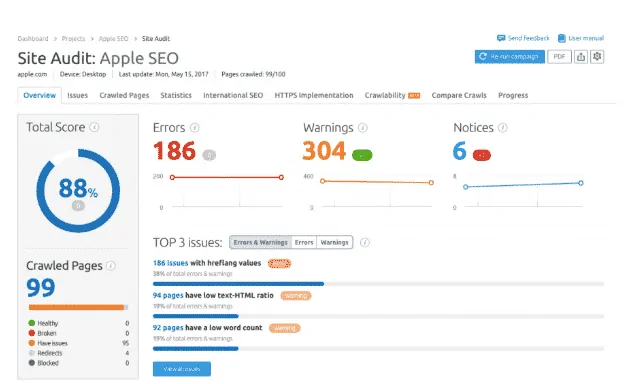Select the Errors & Warnings filter toggle
This screenshot has height=384, width=627.
click(260, 242)
